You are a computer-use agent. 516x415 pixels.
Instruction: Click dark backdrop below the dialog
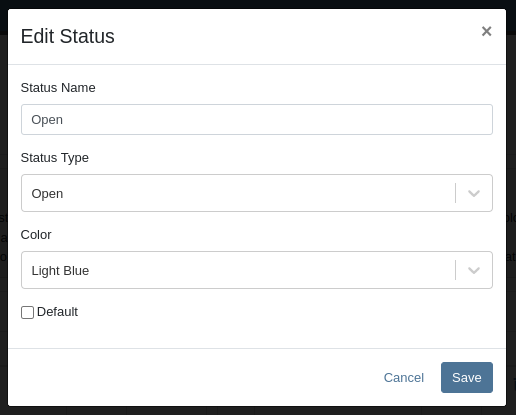pyautogui.click(x=257, y=411)
